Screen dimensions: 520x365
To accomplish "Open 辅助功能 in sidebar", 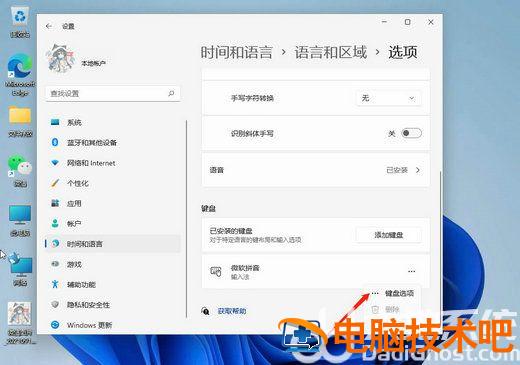I will click(113, 284).
